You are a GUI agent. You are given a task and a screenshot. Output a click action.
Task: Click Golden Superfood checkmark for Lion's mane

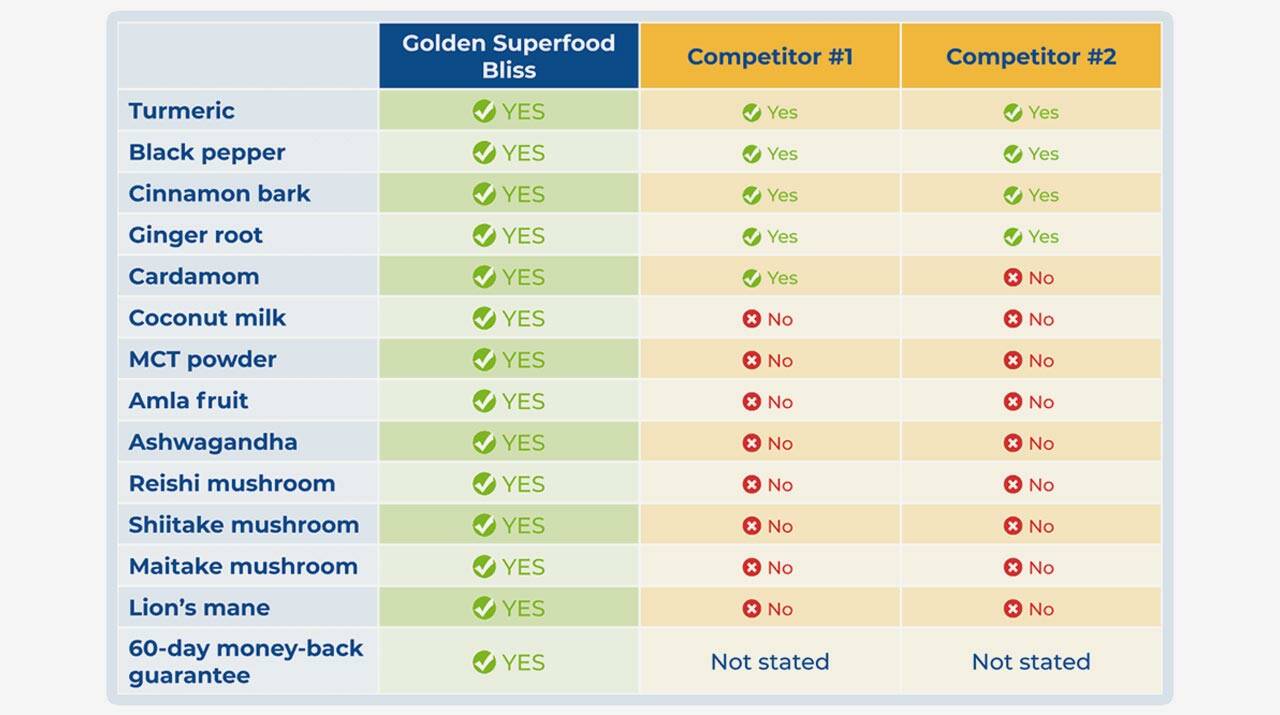point(484,608)
